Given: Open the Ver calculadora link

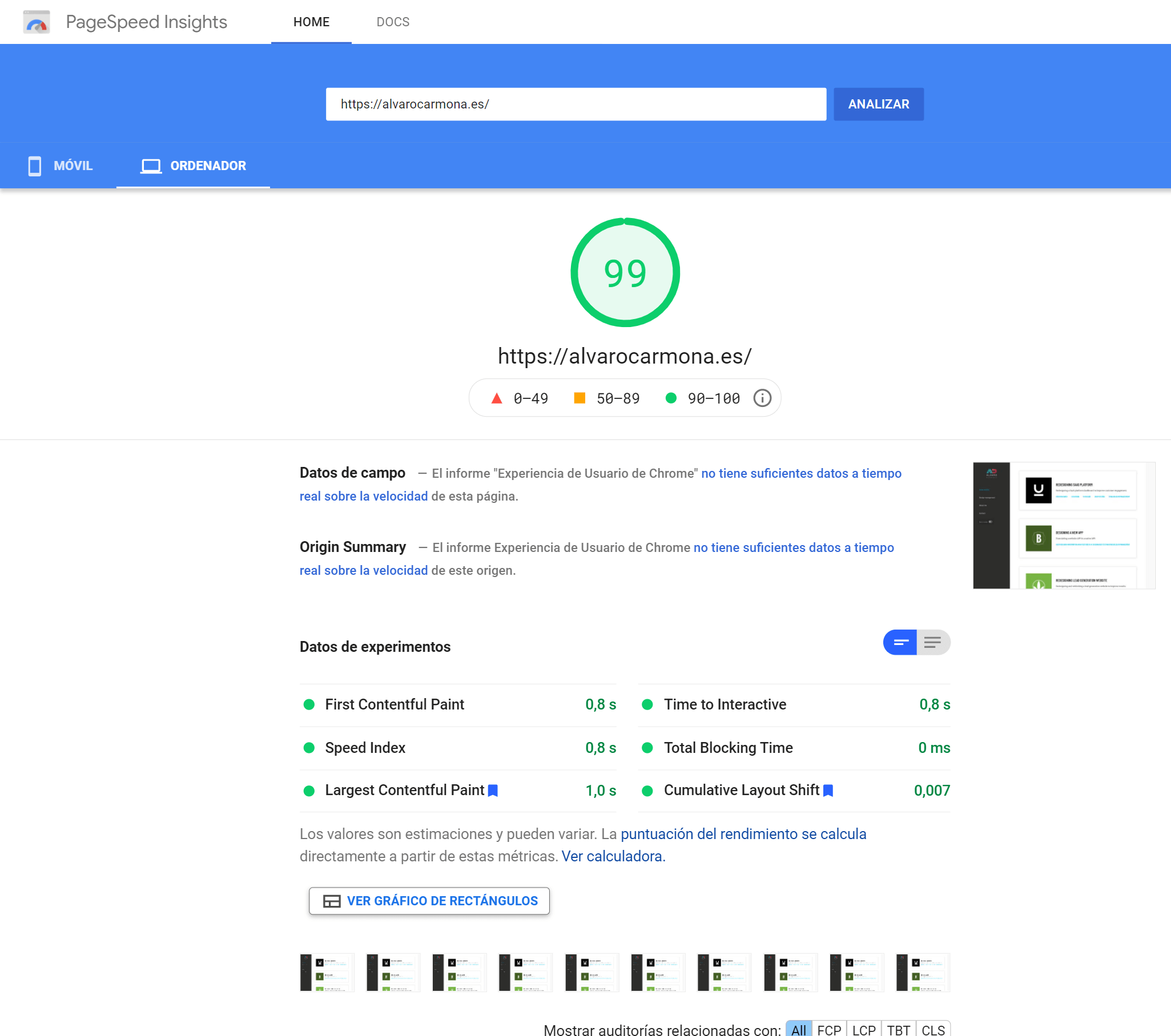Looking at the screenshot, I should 612,856.
